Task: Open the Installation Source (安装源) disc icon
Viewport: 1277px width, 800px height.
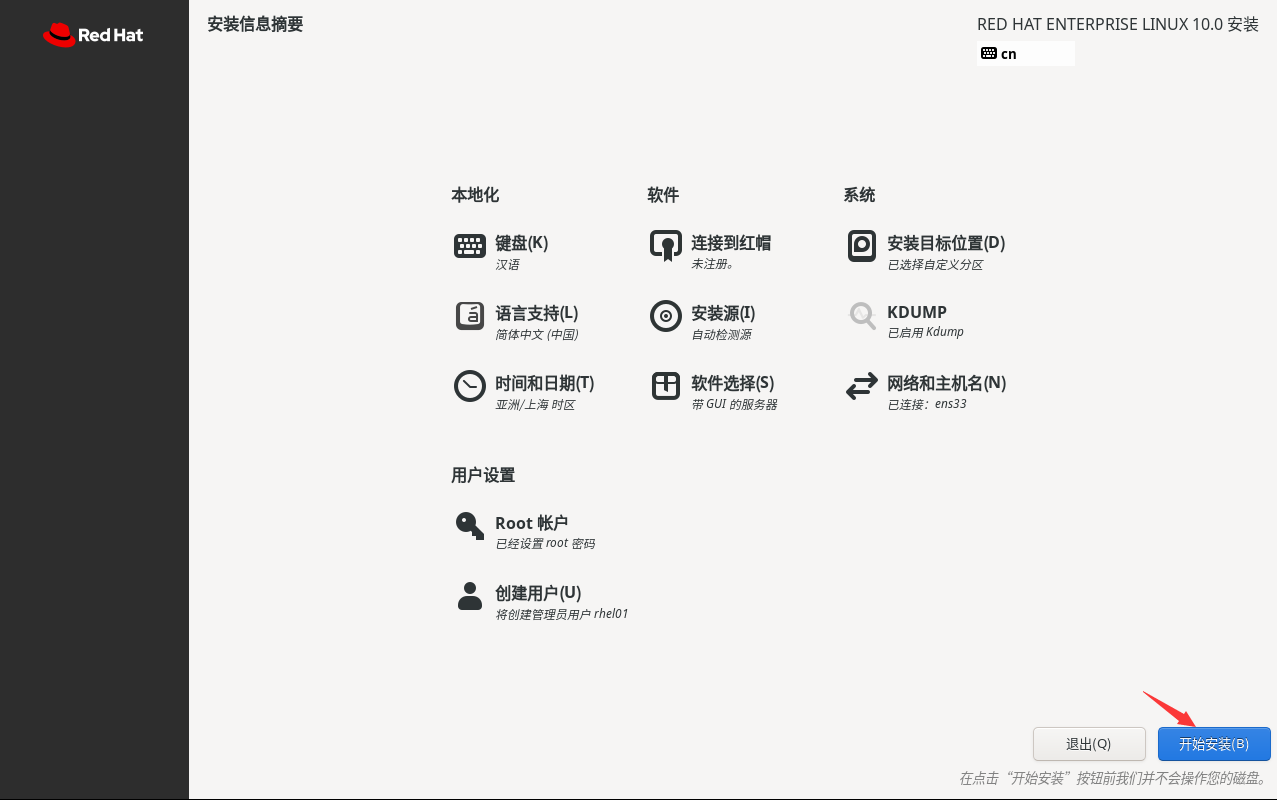Action: (666, 316)
